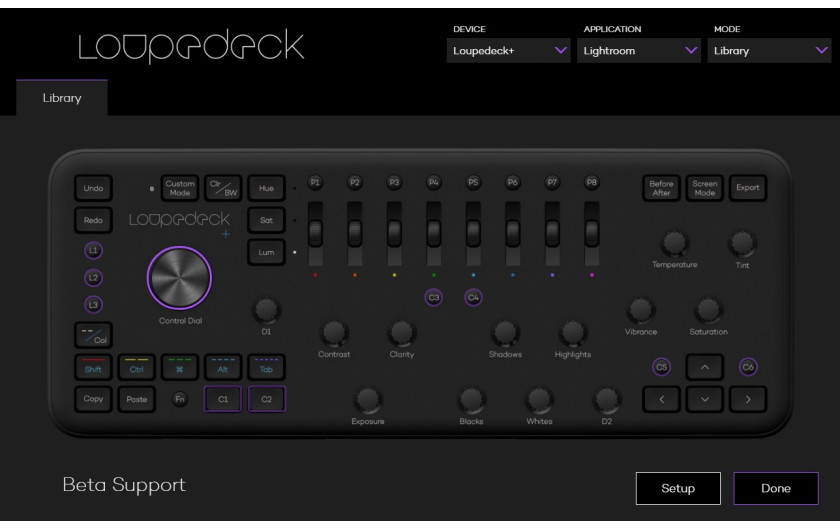The height and width of the screenshot is (530, 840).
Task: Select the Contrast knob
Action: click(334, 333)
